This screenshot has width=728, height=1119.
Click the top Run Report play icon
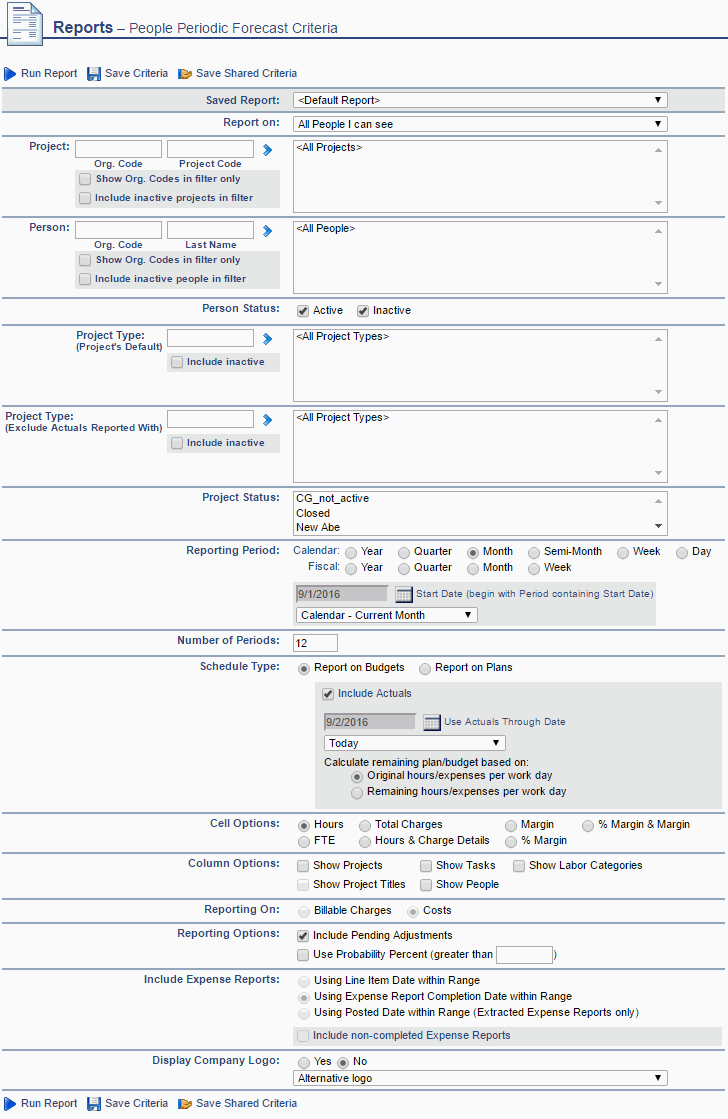[10, 74]
